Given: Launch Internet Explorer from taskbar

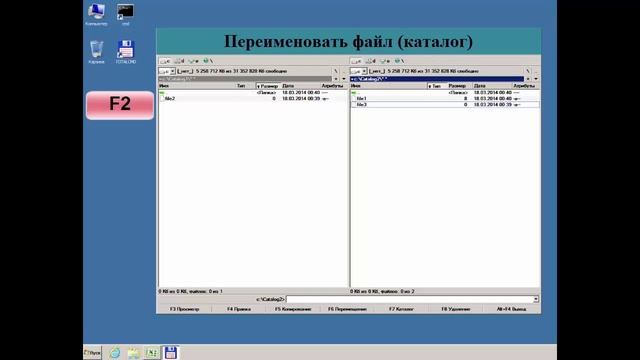Looking at the screenshot, I should (x=115, y=353).
